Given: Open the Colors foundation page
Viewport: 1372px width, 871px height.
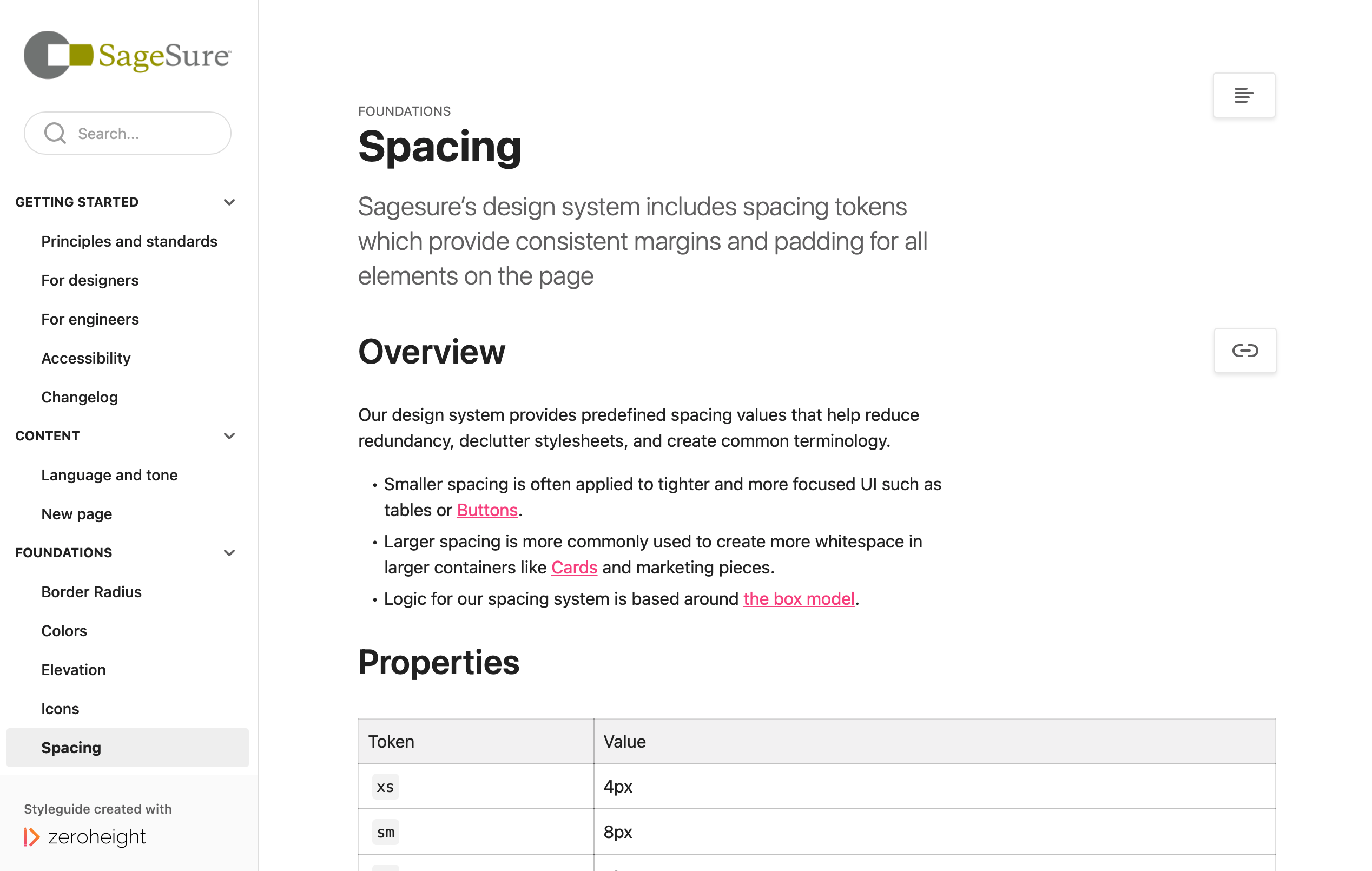Looking at the screenshot, I should click(63, 630).
